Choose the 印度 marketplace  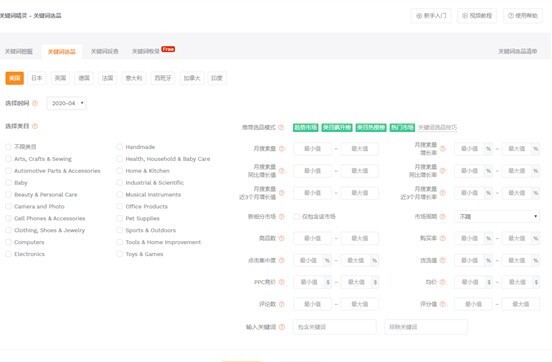coord(217,78)
